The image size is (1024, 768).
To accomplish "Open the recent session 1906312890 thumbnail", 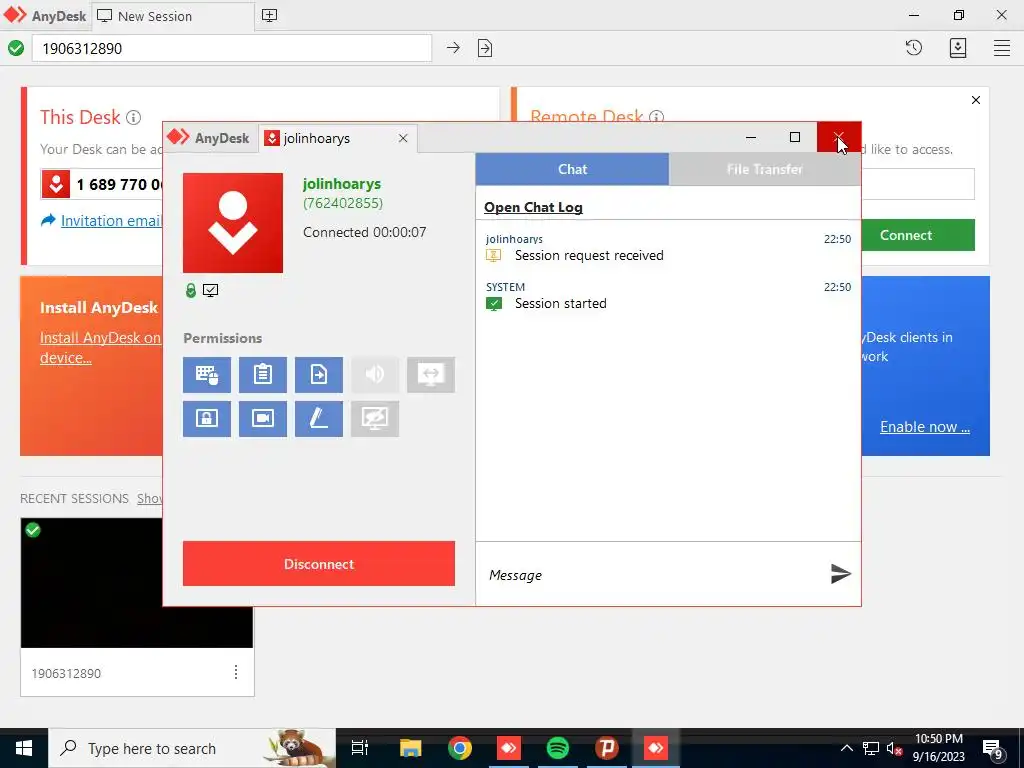I will (136, 583).
